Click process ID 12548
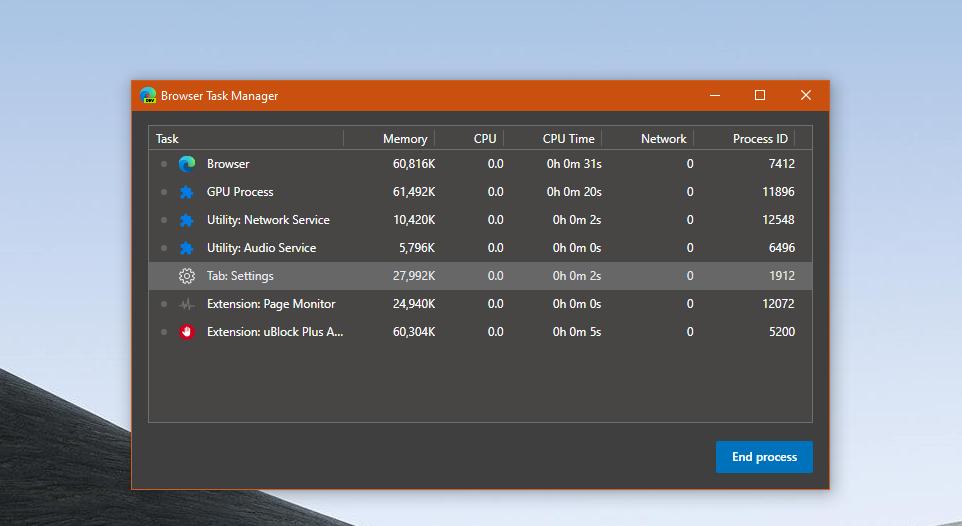The height and width of the screenshot is (526, 962). (779, 220)
